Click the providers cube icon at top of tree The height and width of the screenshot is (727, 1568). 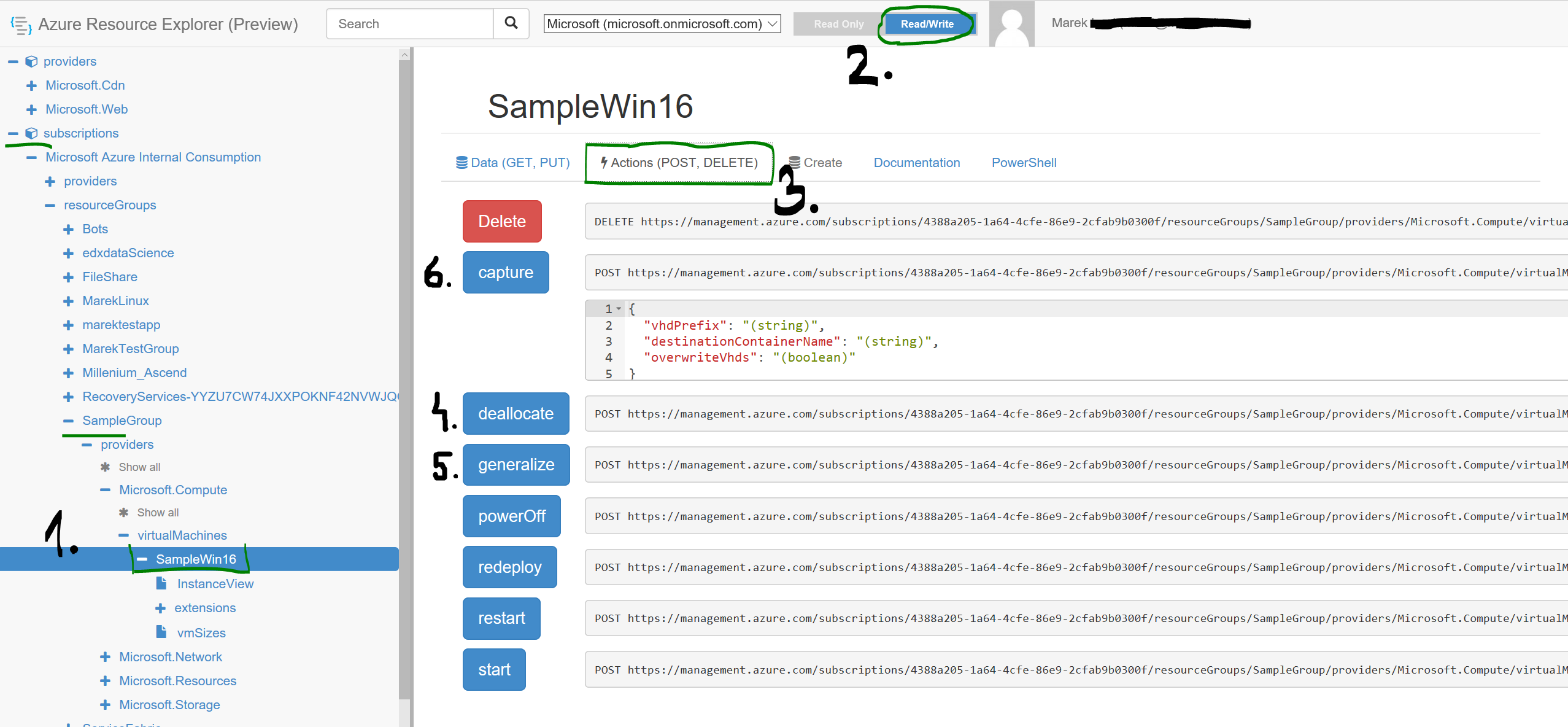(x=31, y=61)
